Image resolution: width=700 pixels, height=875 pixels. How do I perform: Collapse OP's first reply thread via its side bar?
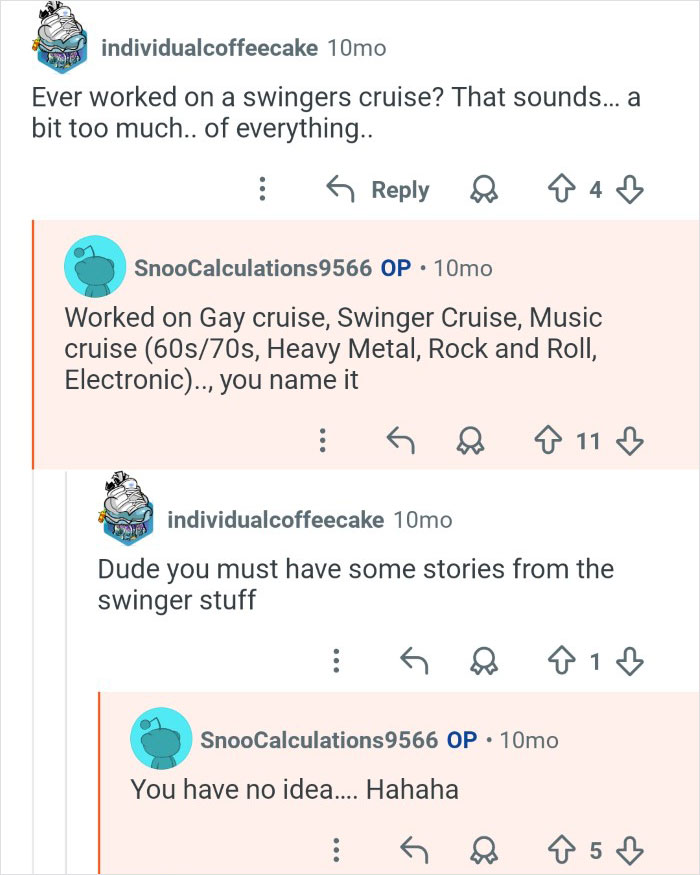click(x=35, y=340)
